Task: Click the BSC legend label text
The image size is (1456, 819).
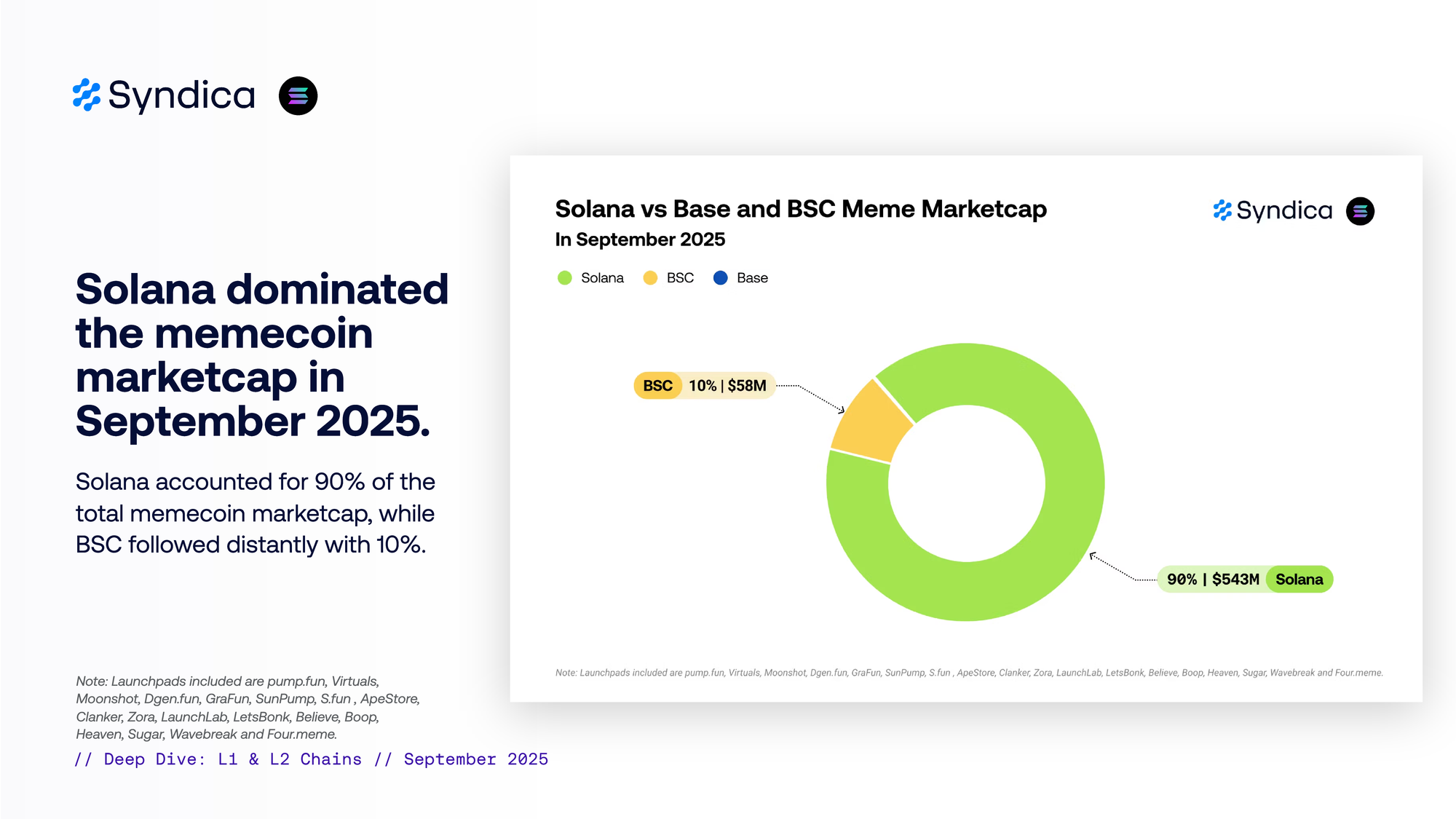Action: [x=680, y=278]
